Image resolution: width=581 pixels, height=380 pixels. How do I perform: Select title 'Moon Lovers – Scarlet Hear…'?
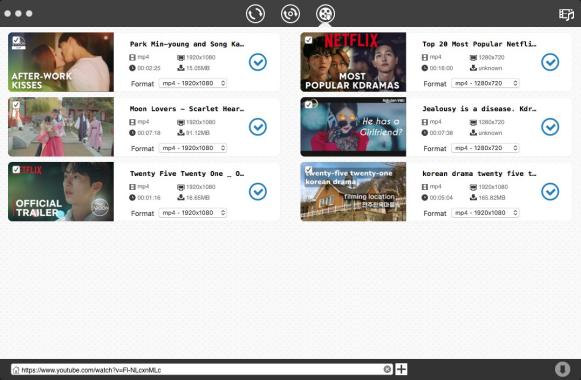tap(187, 109)
